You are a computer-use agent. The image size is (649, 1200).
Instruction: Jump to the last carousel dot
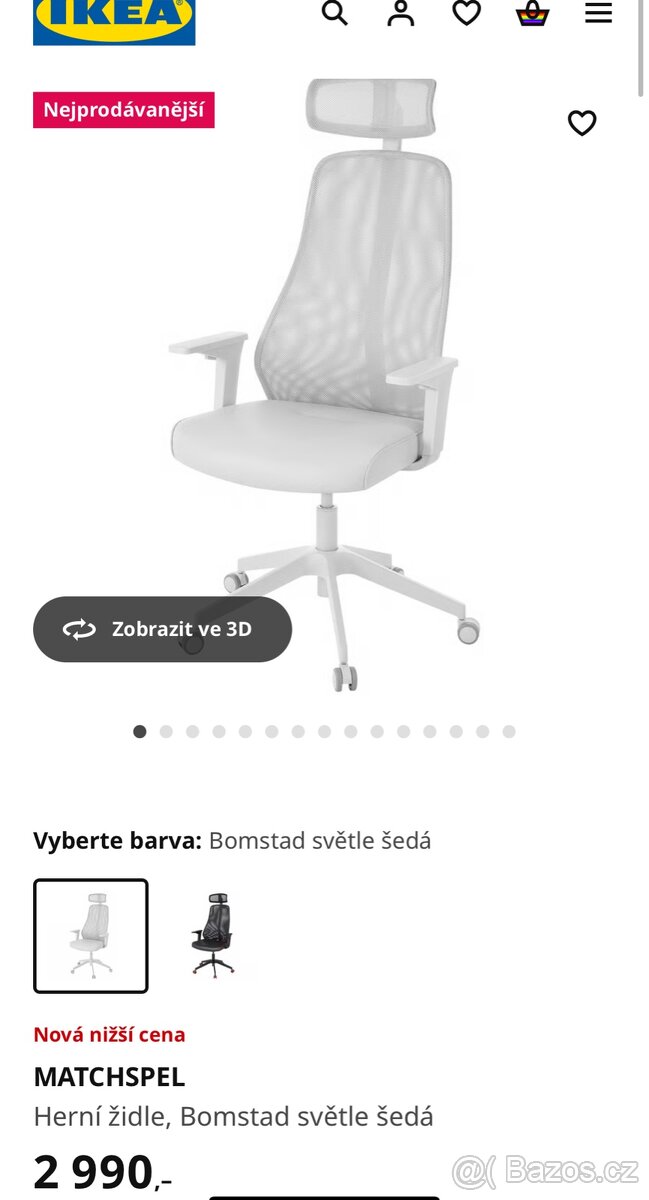(x=509, y=732)
